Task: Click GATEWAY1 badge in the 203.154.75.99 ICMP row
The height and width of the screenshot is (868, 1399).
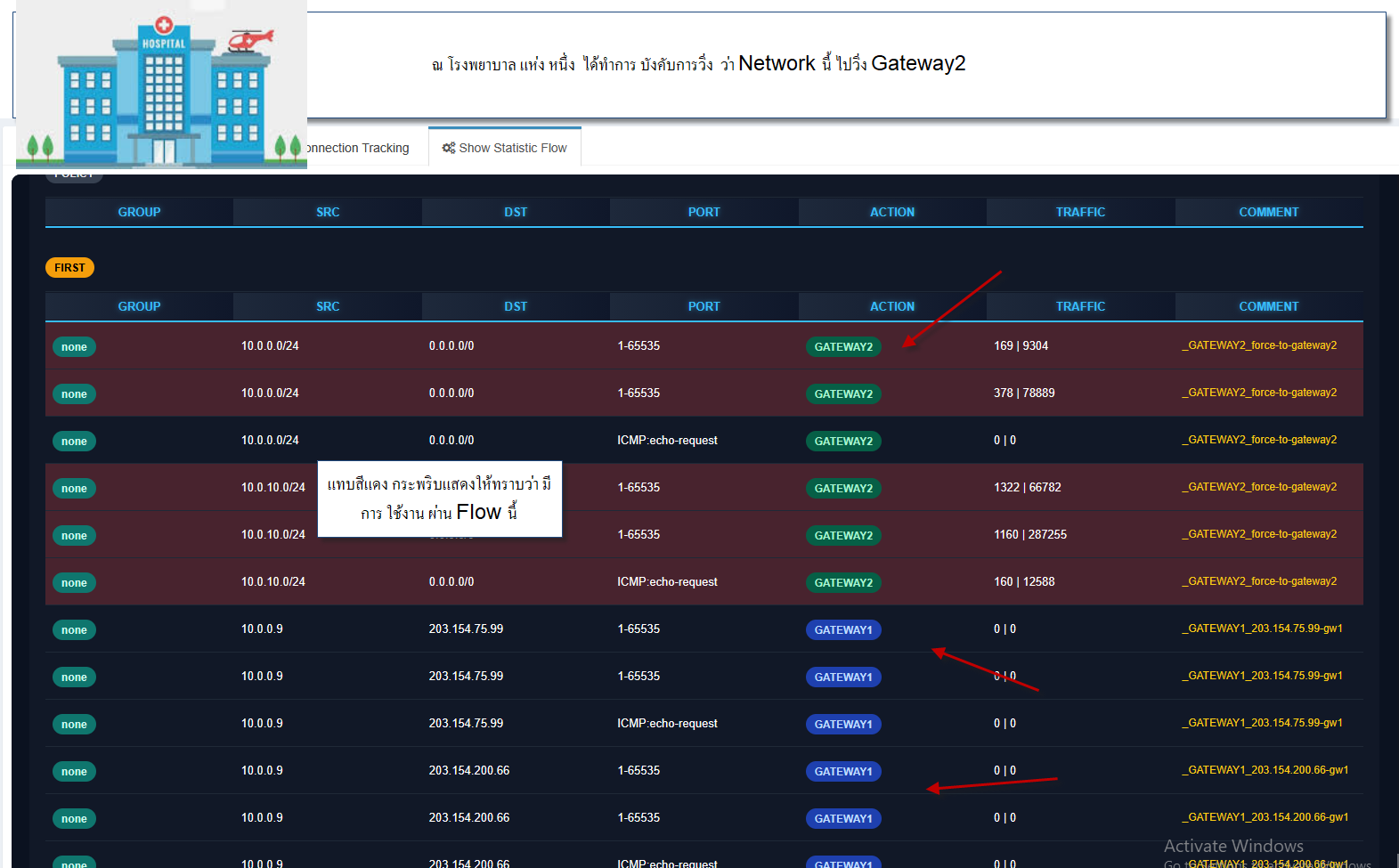Action: click(843, 725)
